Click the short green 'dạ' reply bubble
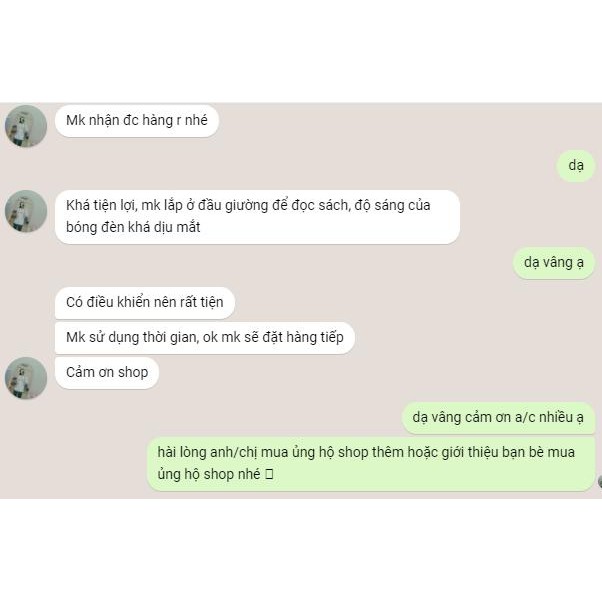Image resolution: width=602 pixels, height=602 pixels. click(x=576, y=166)
